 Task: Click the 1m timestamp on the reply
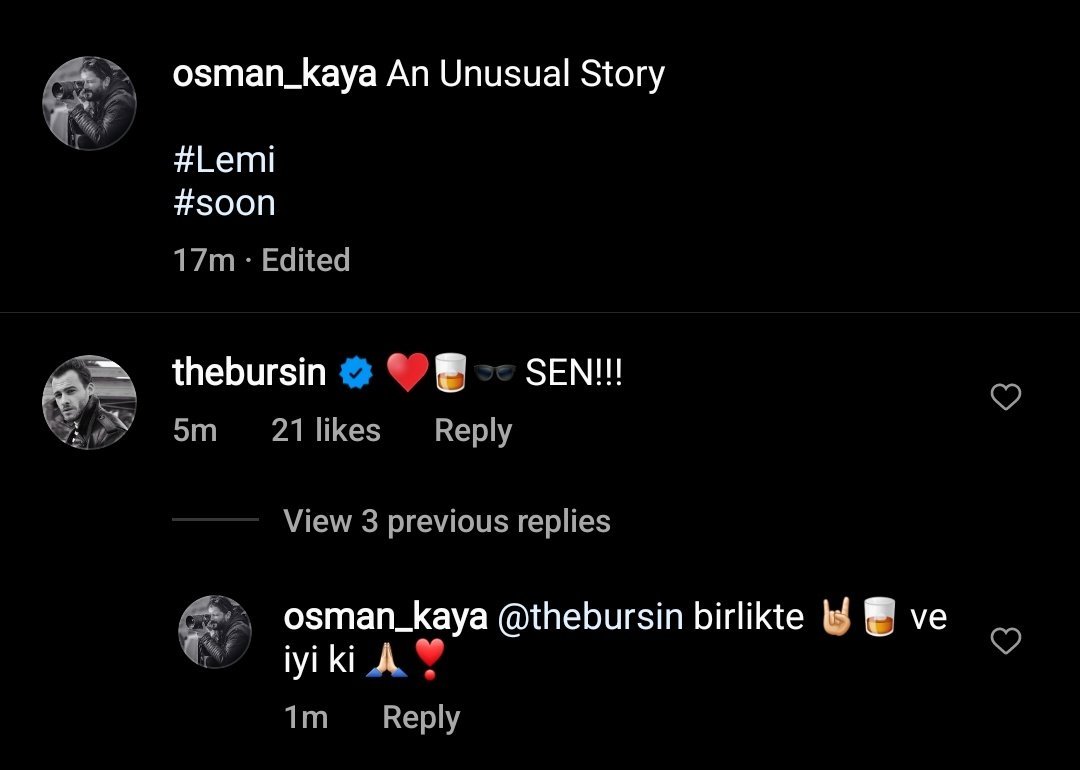pos(305,717)
